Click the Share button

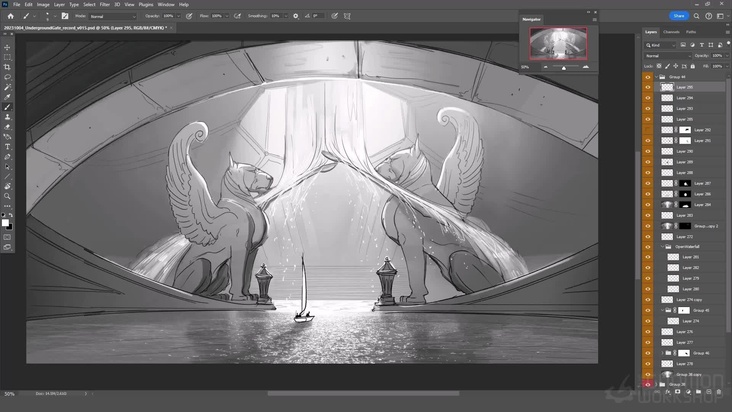tap(679, 16)
